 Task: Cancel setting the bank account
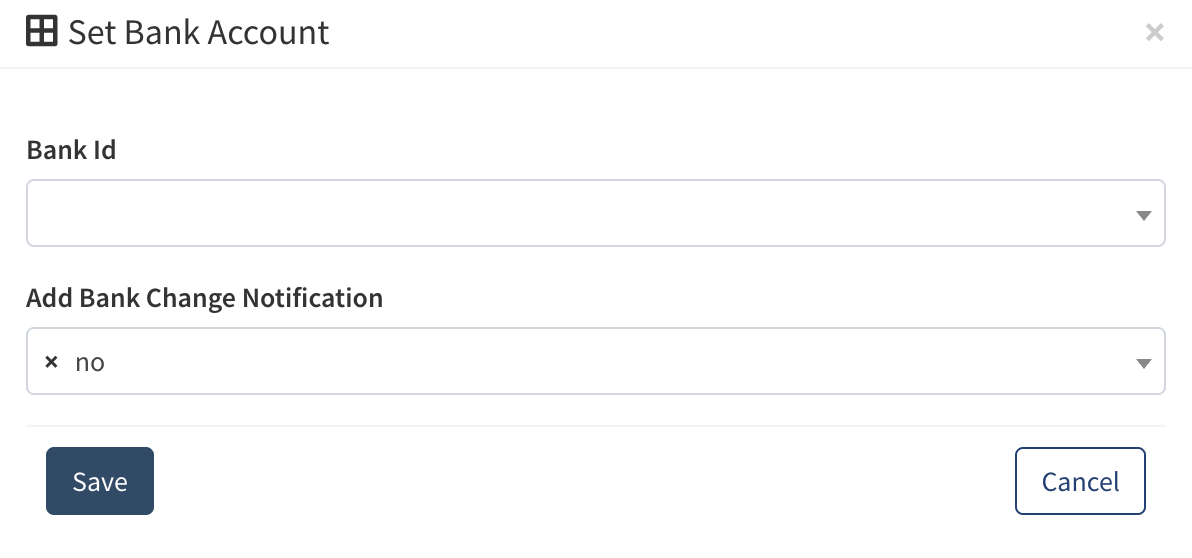click(1080, 481)
